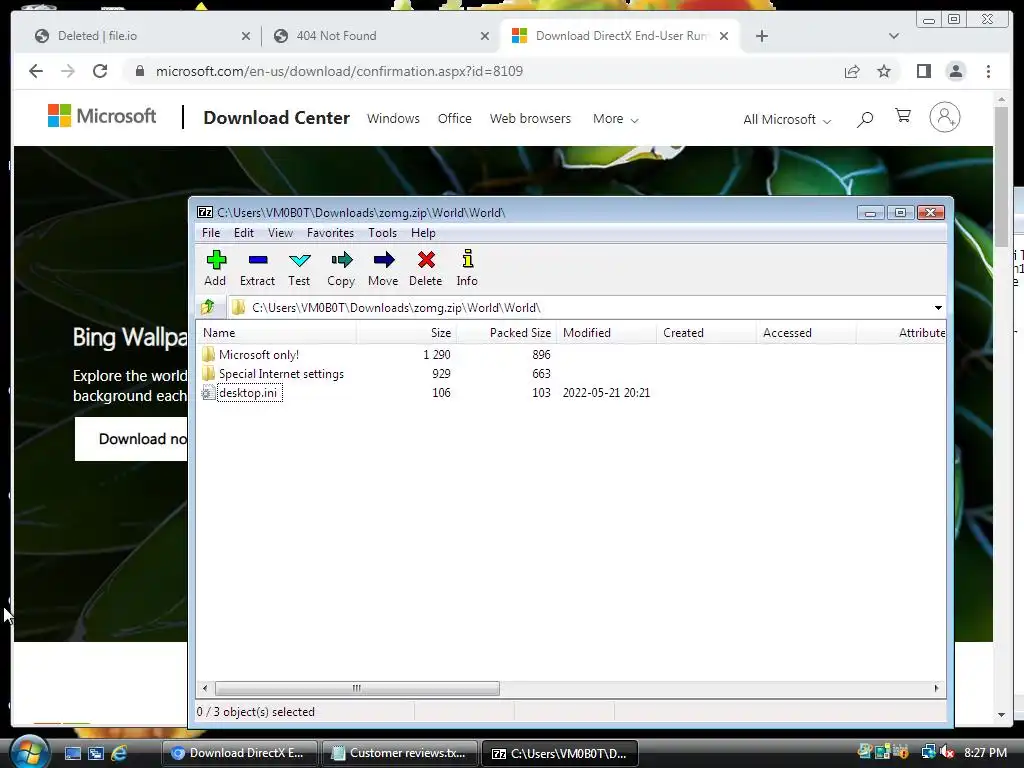1024x768 pixels.
Task: Open the Help menu in 7-Zip
Action: click(423, 232)
